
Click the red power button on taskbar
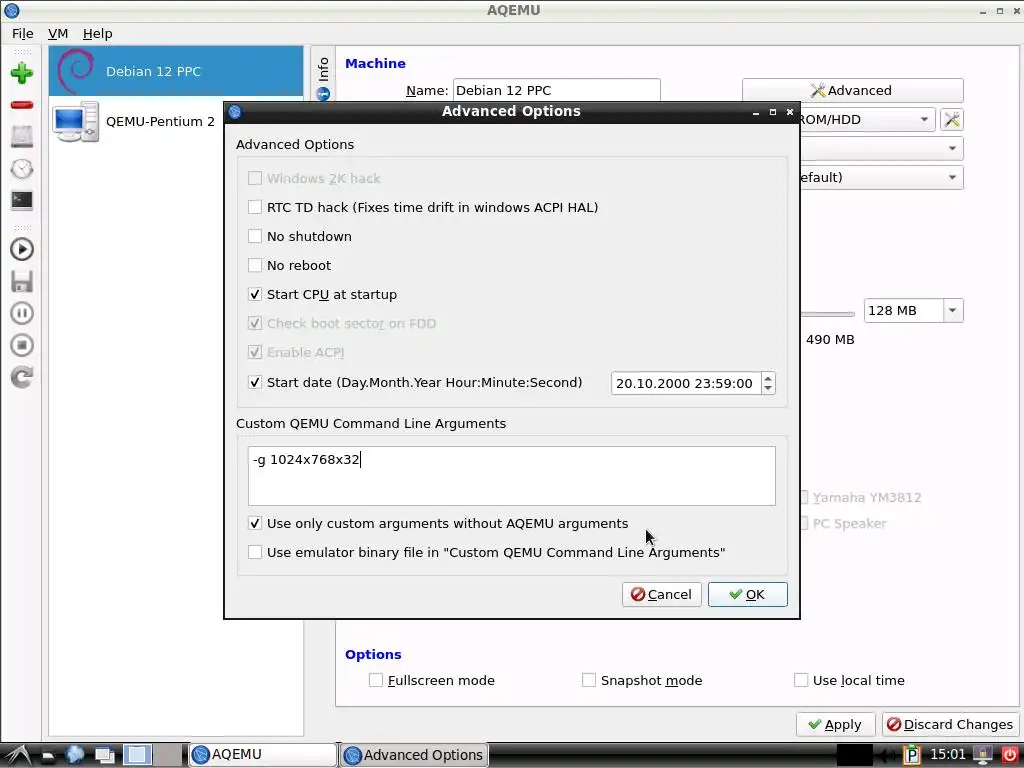[x=1009, y=755]
